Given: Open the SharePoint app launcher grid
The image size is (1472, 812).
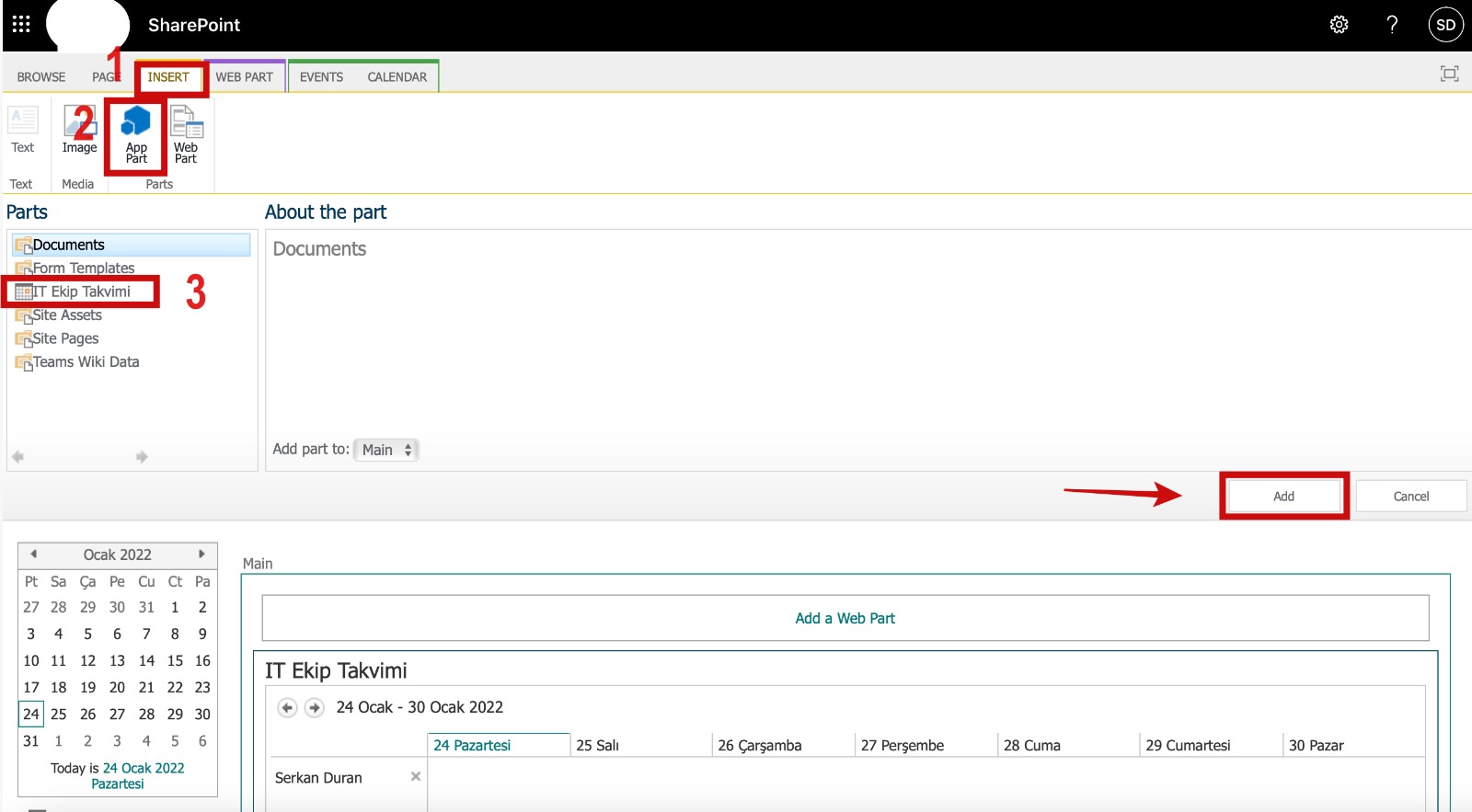Looking at the screenshot, I should 21,24.
